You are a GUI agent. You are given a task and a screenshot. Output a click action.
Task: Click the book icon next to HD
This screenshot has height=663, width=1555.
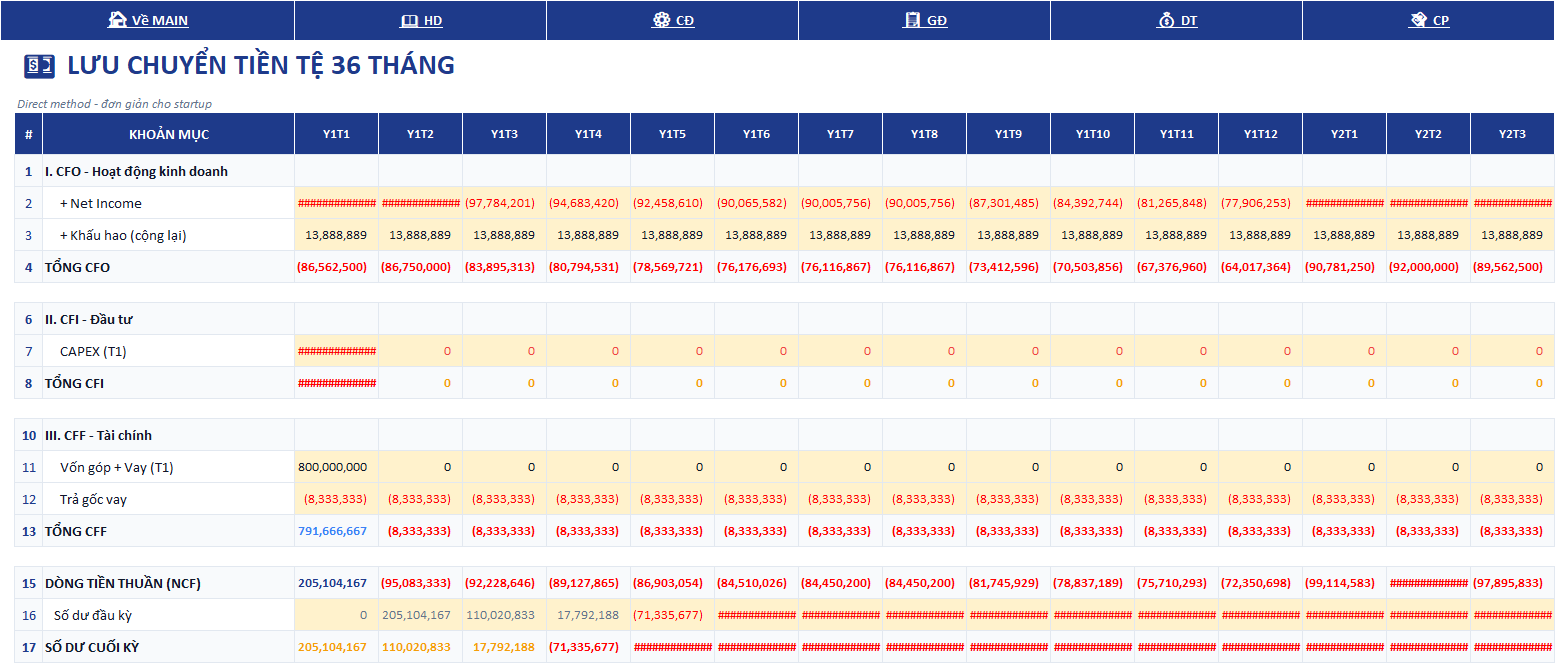(x=408, y=20)
